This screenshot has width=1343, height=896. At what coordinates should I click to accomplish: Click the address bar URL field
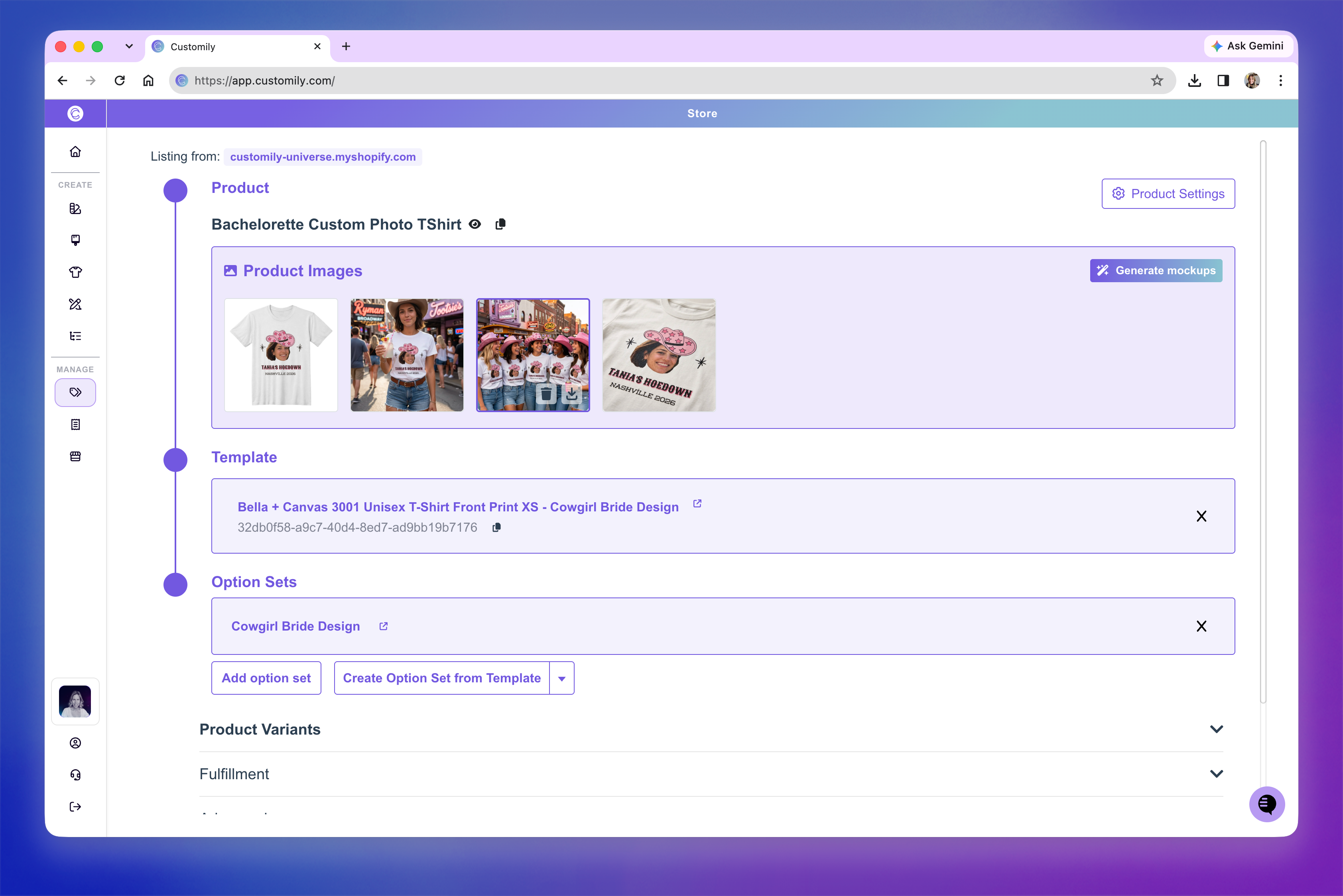672,81
